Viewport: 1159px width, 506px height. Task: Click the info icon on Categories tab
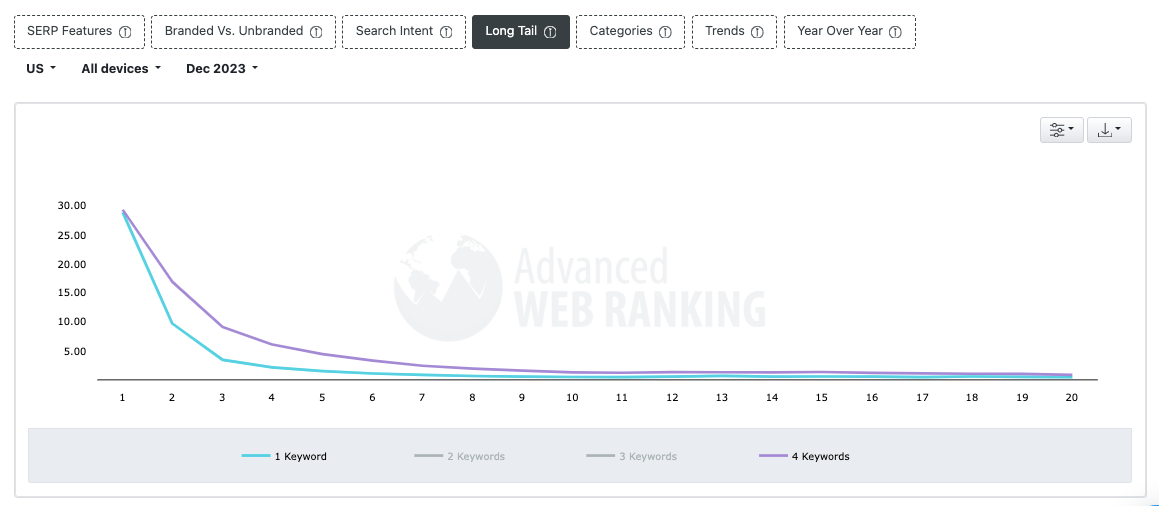(665, 32)
